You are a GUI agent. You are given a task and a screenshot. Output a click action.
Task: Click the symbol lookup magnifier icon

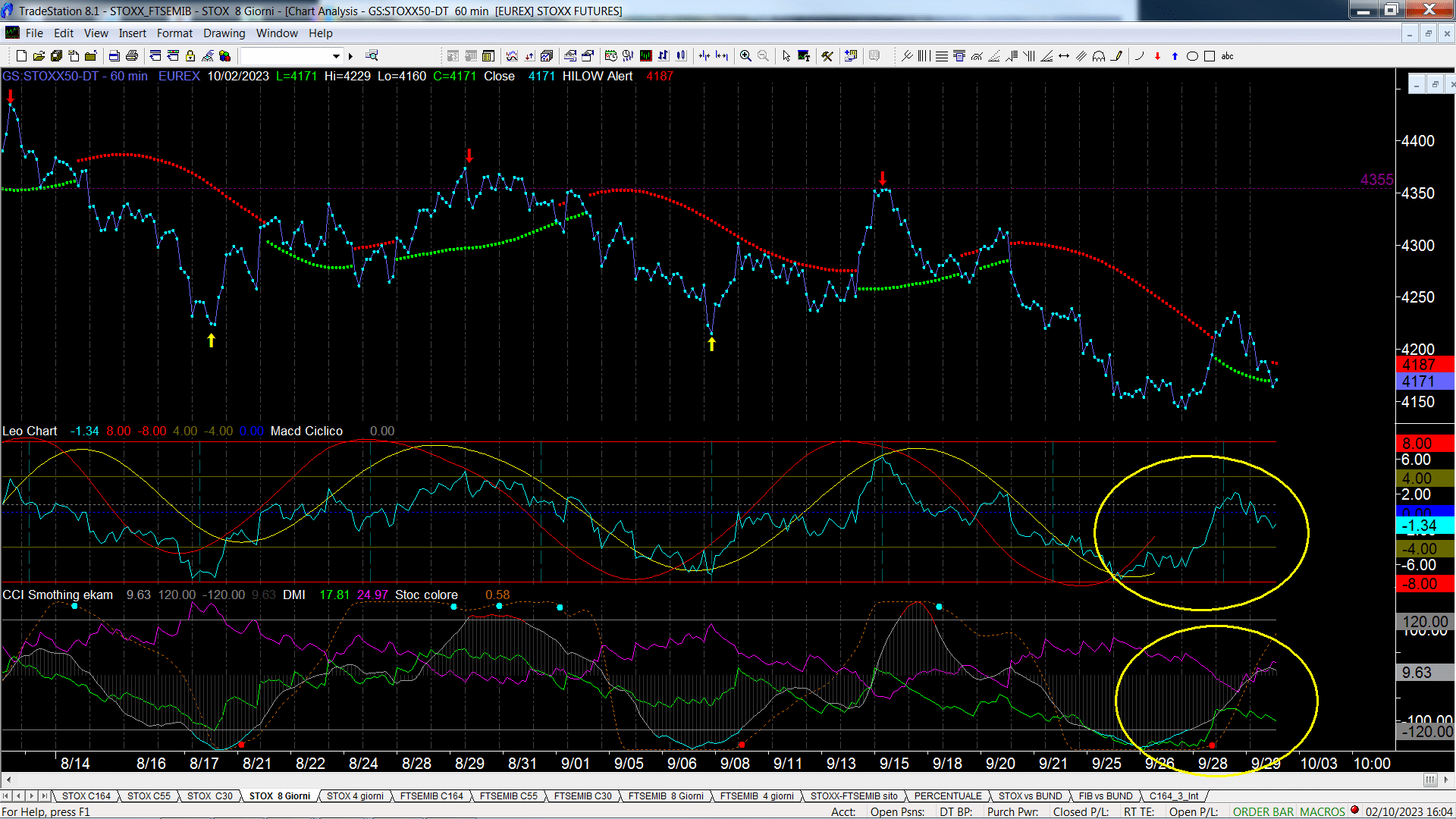coord(372,56)
